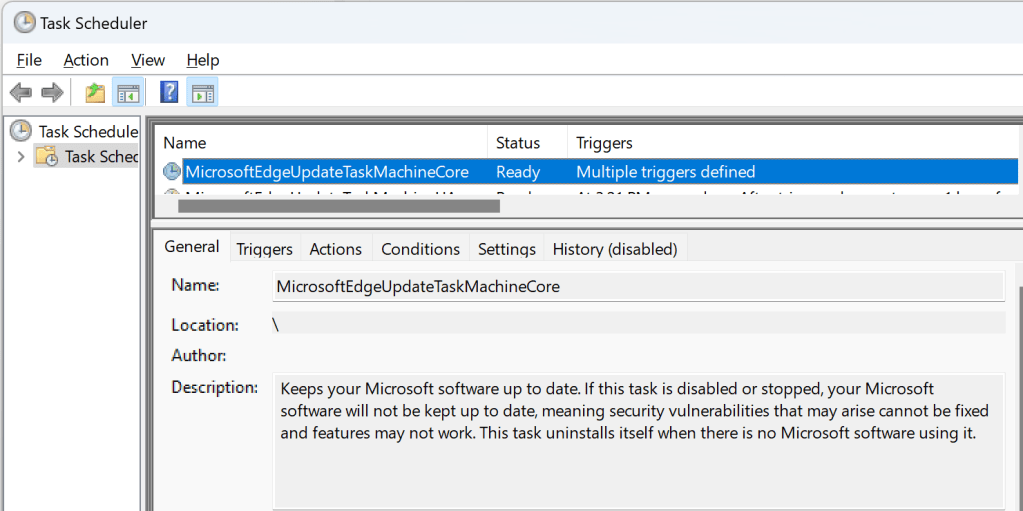Click the MicrosoftEdgeUpdateTaskMachineCore task clock icon
The height and width of the screenshot is (511, 1023).
(172, 172)
